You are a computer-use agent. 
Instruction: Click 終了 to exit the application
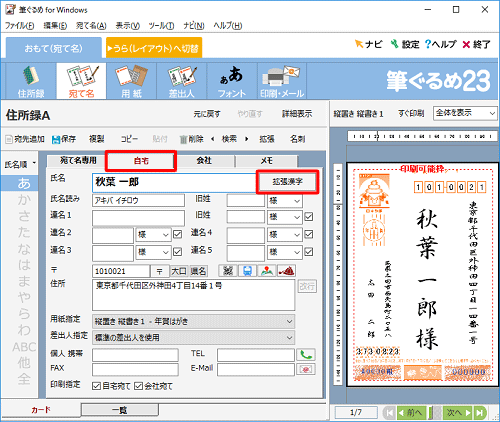tap(476, 44)
